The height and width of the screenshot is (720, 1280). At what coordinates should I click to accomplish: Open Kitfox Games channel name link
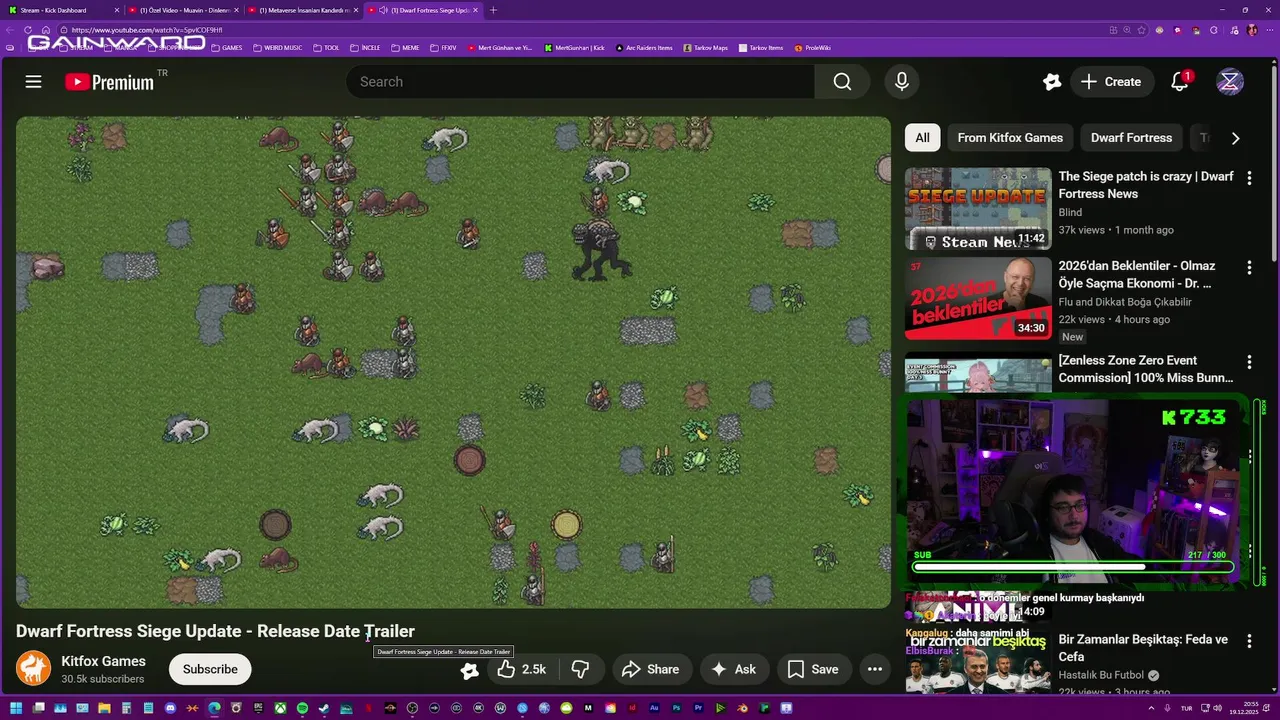click(103, 661)
